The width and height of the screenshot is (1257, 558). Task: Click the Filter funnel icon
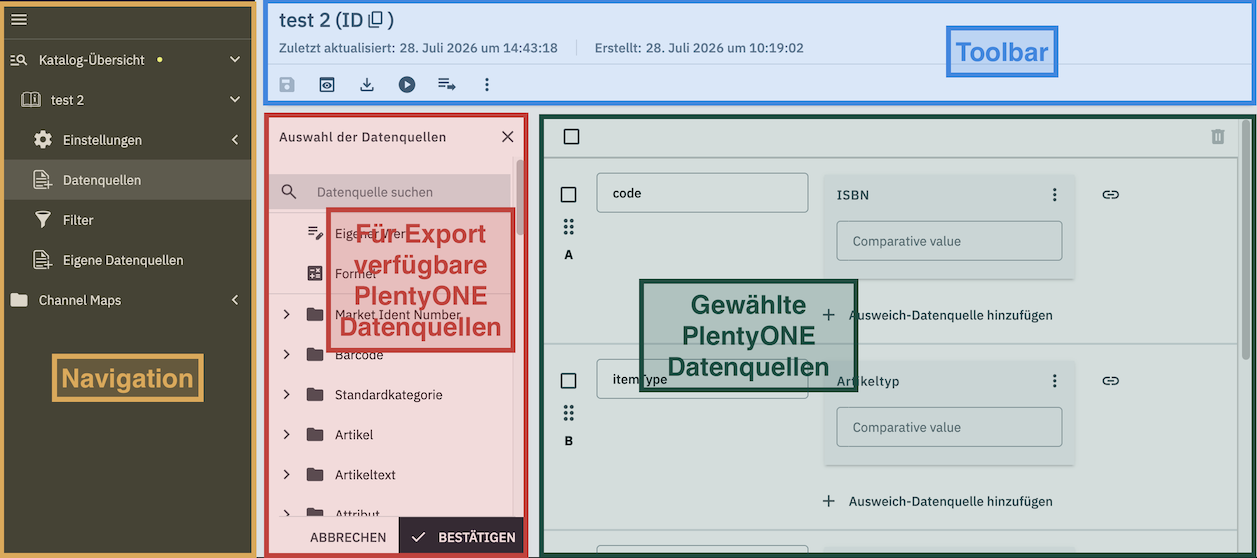click(x=43, y=220)
